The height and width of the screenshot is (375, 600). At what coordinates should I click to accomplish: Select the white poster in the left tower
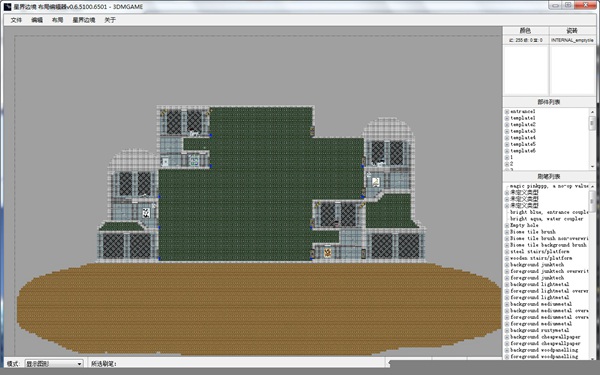pos(146,212)
